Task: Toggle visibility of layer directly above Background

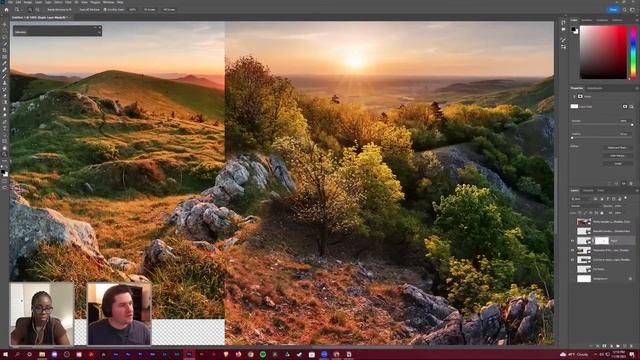Action: click(573, 269)
